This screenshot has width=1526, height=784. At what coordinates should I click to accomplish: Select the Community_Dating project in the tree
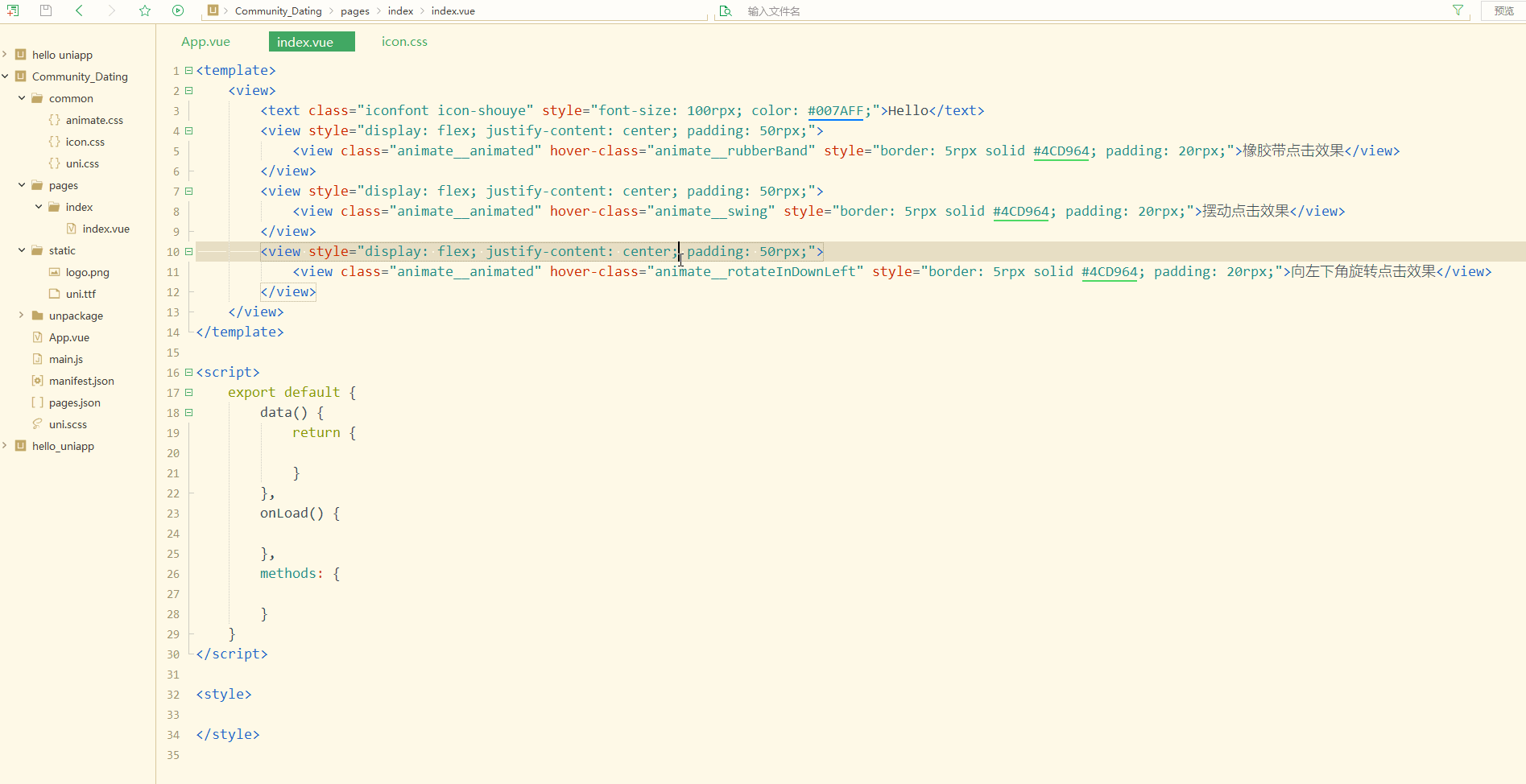coord(80,76)
